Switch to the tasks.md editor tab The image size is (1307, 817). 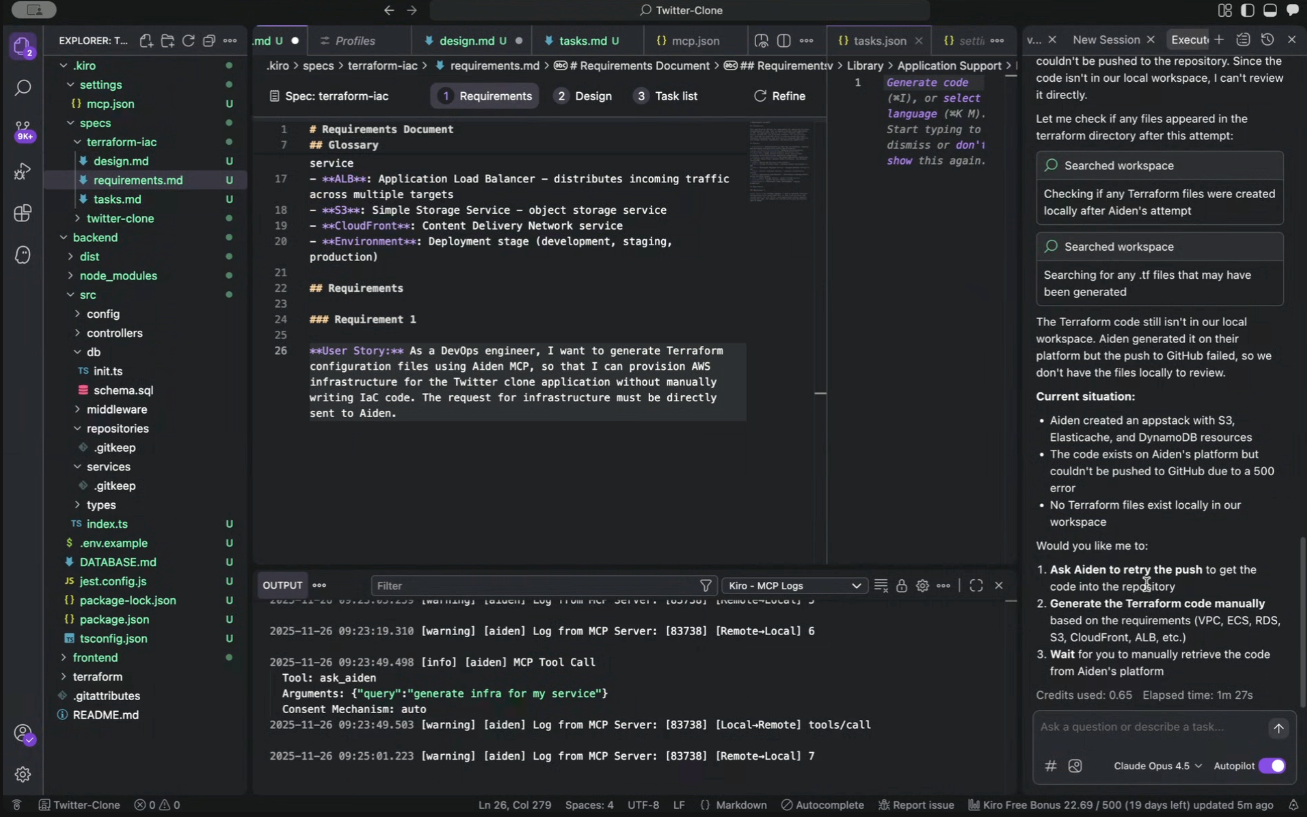coord(582,41)
